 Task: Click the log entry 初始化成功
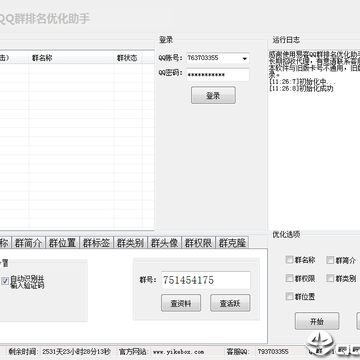(x=301, y=89)
